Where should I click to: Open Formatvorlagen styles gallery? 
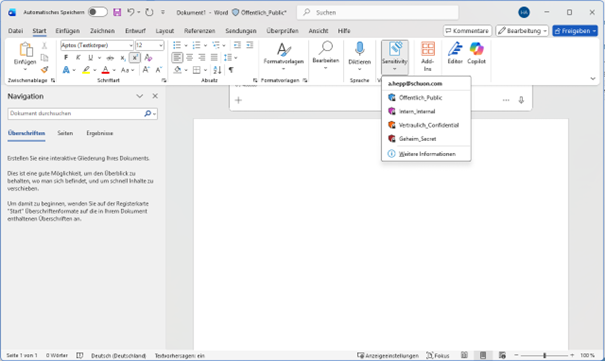click(284, 56)
